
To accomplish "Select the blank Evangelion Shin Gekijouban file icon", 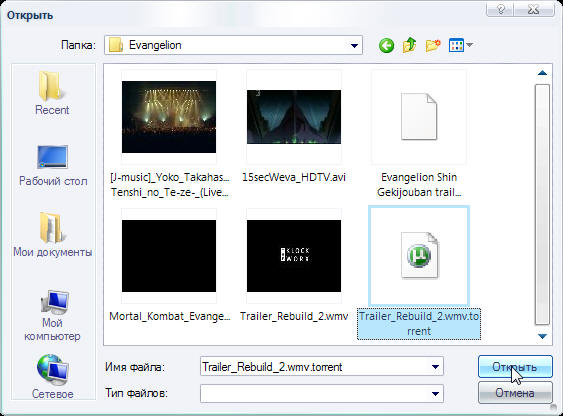I will tap(419, 116).
